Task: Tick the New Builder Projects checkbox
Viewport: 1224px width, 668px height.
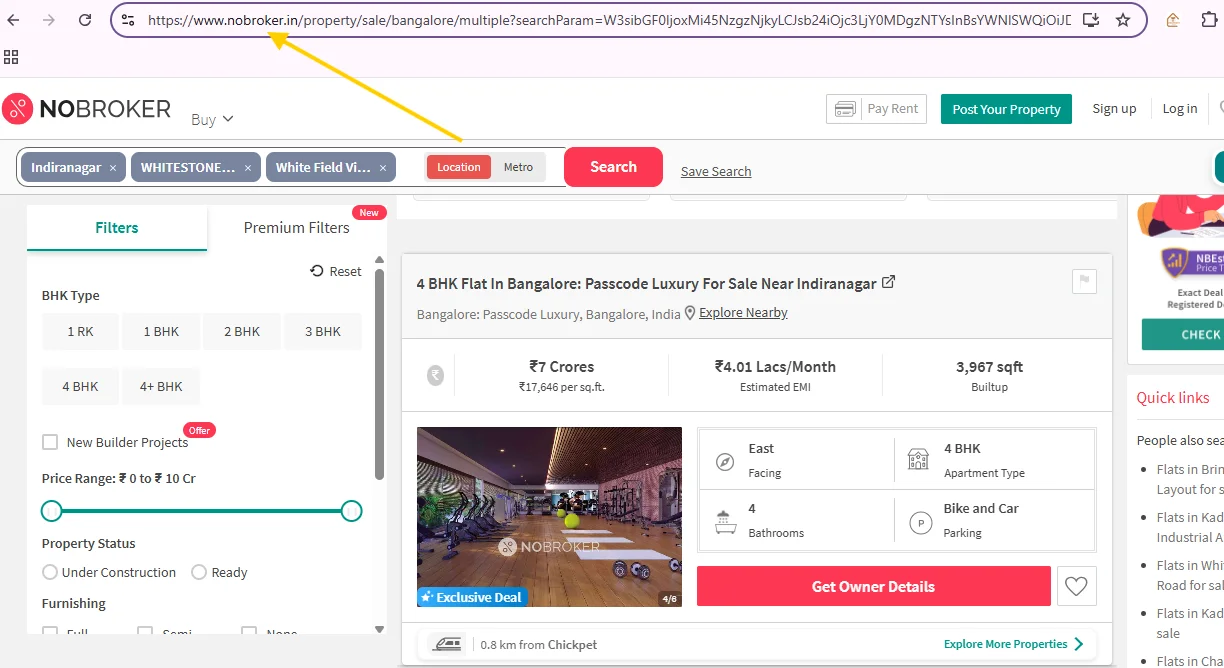Action: pyautogui.click(x=50, y=442)
